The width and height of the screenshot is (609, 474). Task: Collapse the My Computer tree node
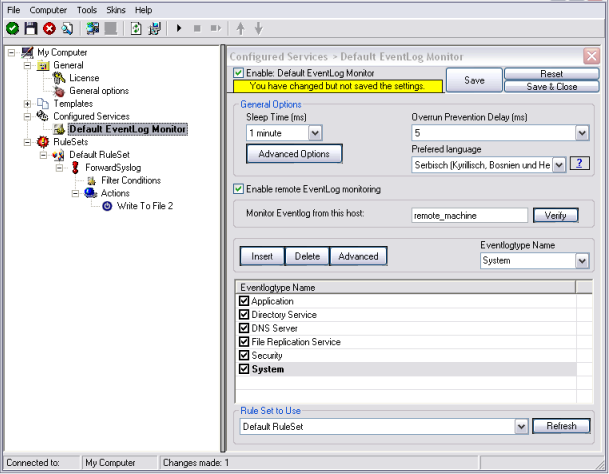[12, 52]
